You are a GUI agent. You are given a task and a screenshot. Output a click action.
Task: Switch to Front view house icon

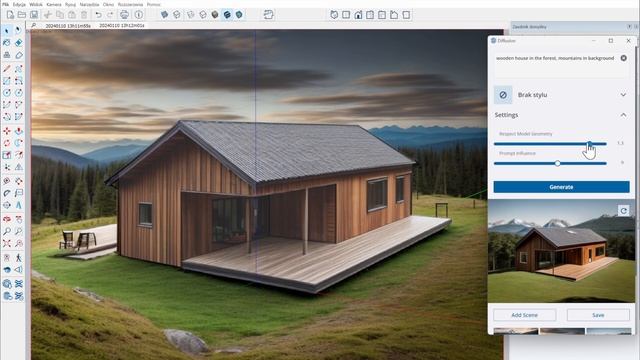click(358, 15)
